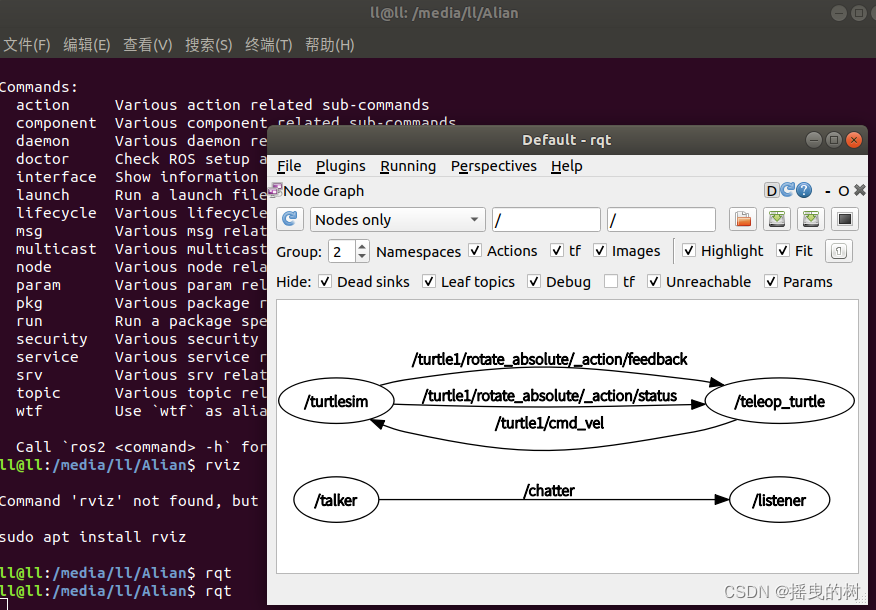
Task: Undock Node Graph using the O button
Action: pyautogui.click(x=844, y=192)
